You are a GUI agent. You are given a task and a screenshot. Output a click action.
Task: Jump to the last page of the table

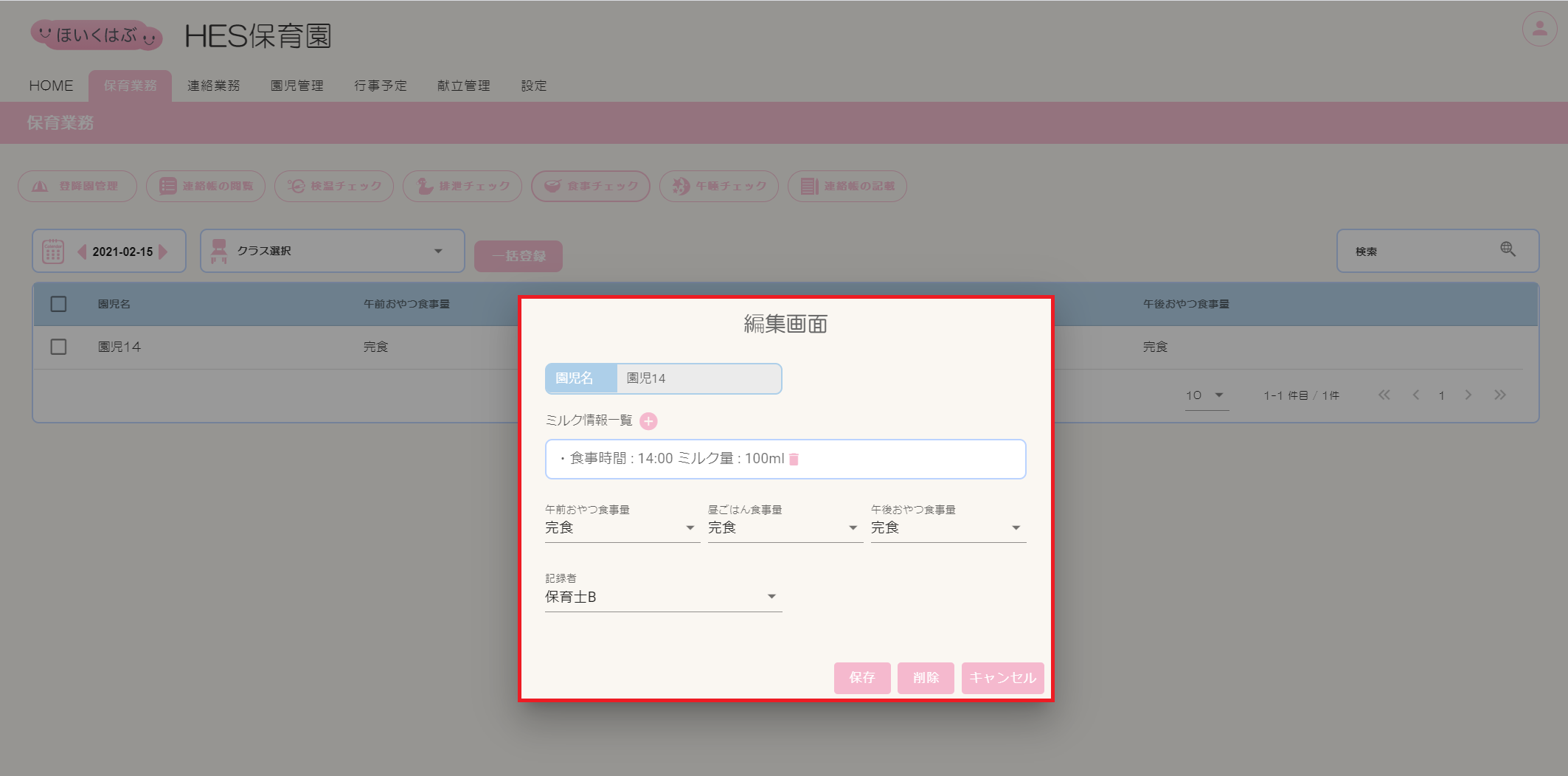(1500, 395)
